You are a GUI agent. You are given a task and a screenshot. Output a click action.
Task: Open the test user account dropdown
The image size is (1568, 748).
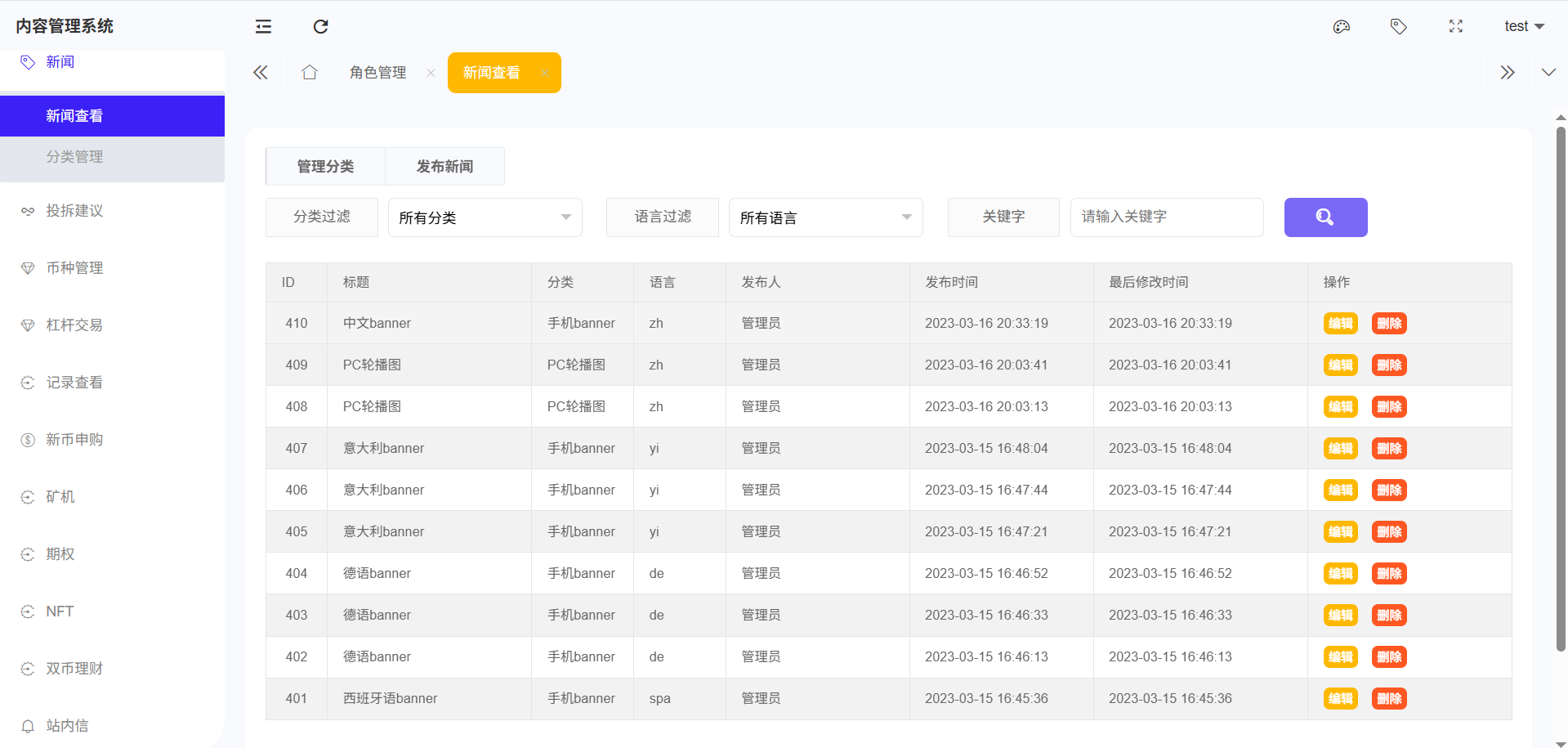tap(1523, 27)
